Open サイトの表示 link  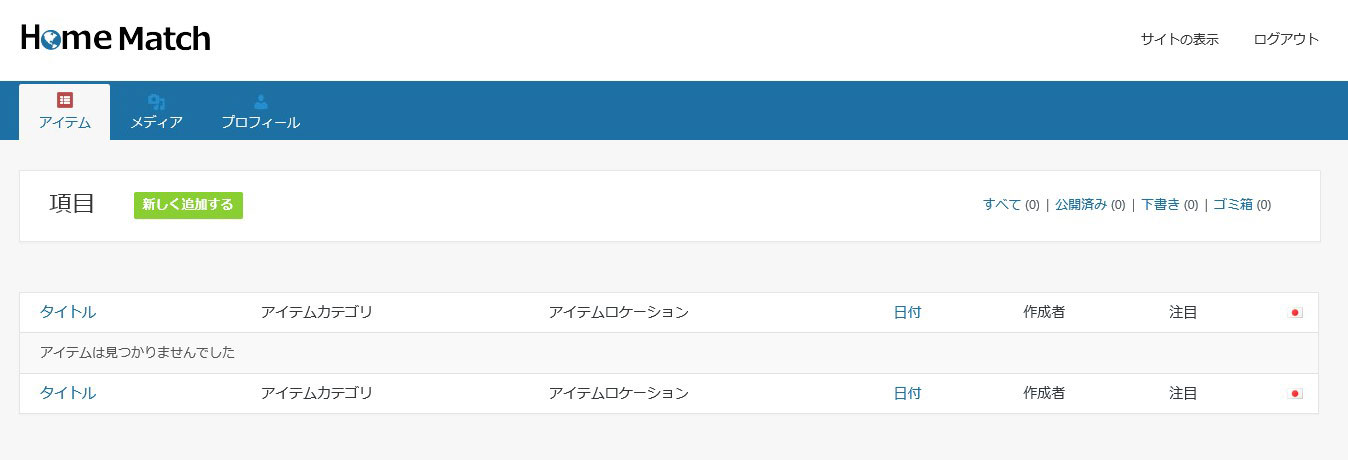click(1180, 40)
